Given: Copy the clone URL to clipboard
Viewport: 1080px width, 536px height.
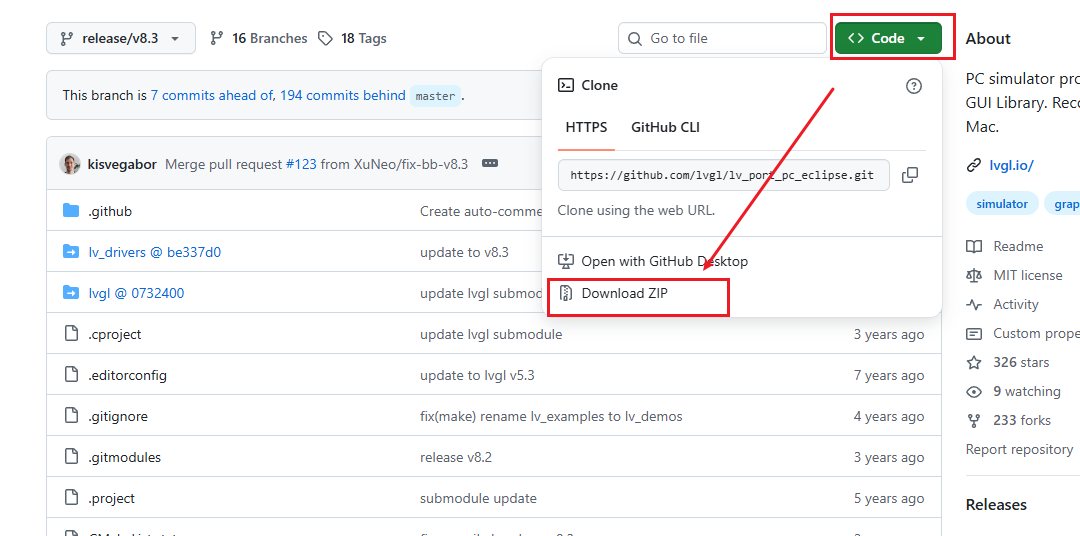Looking at the screenshot, I should click(910, 175).
